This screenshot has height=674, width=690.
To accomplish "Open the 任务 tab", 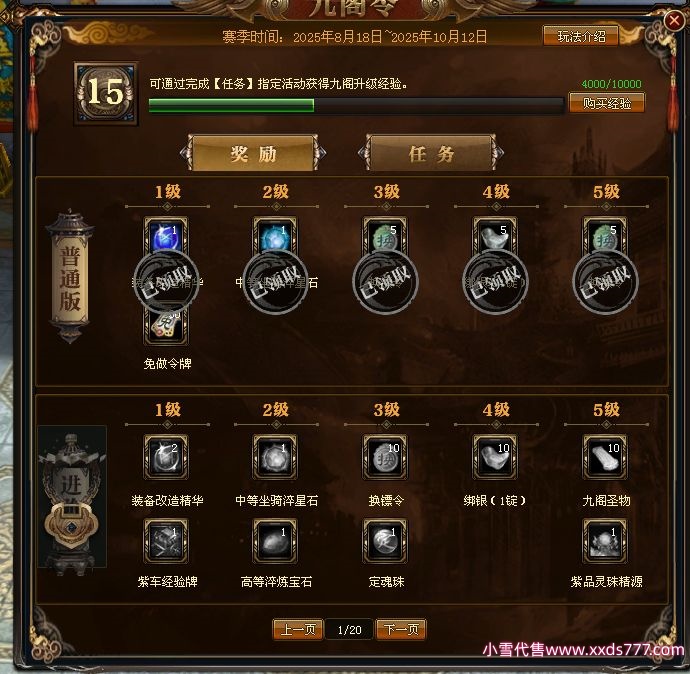I will click(431, 154).
